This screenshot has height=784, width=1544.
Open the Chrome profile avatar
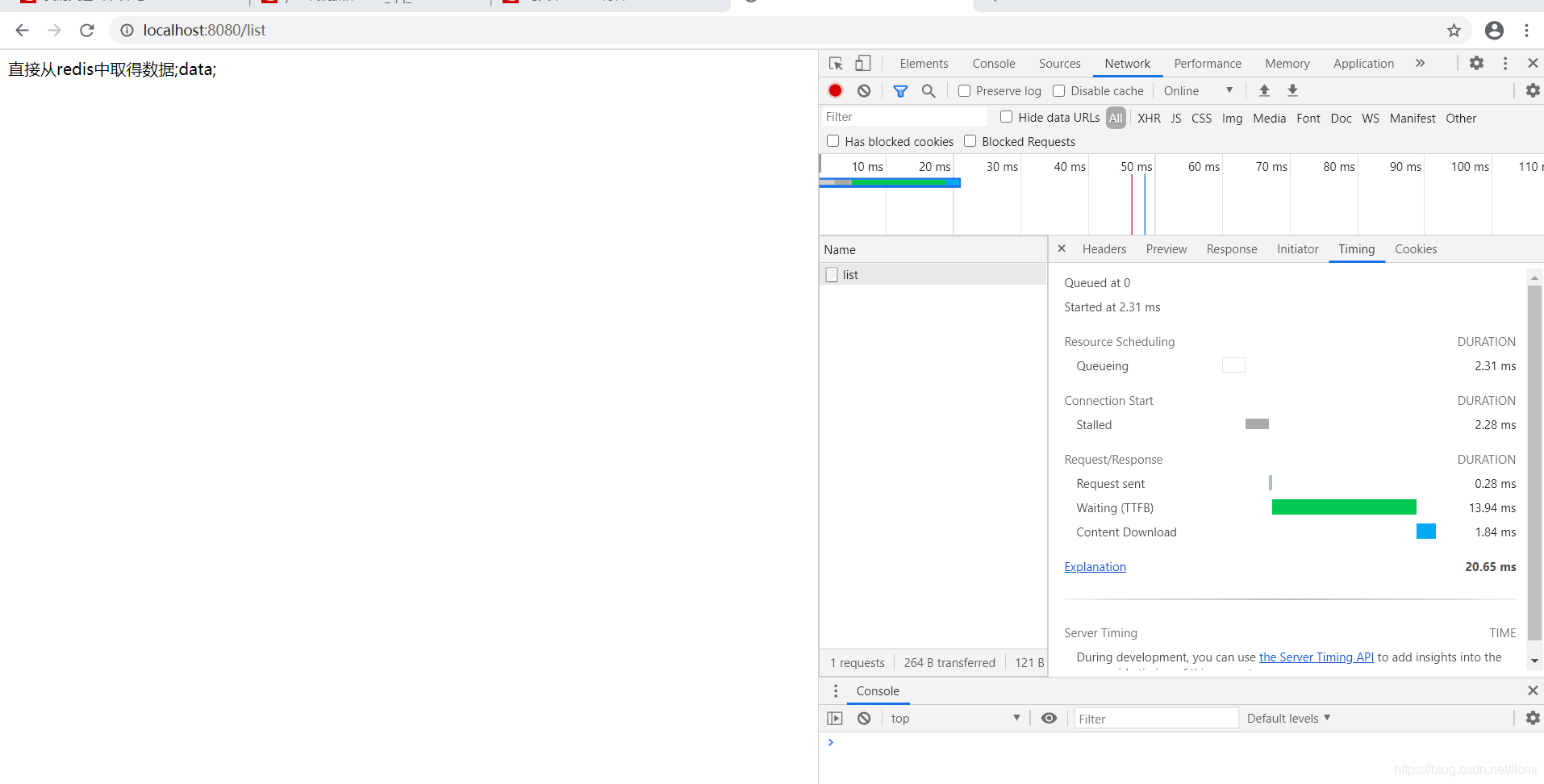[1494, 31]
